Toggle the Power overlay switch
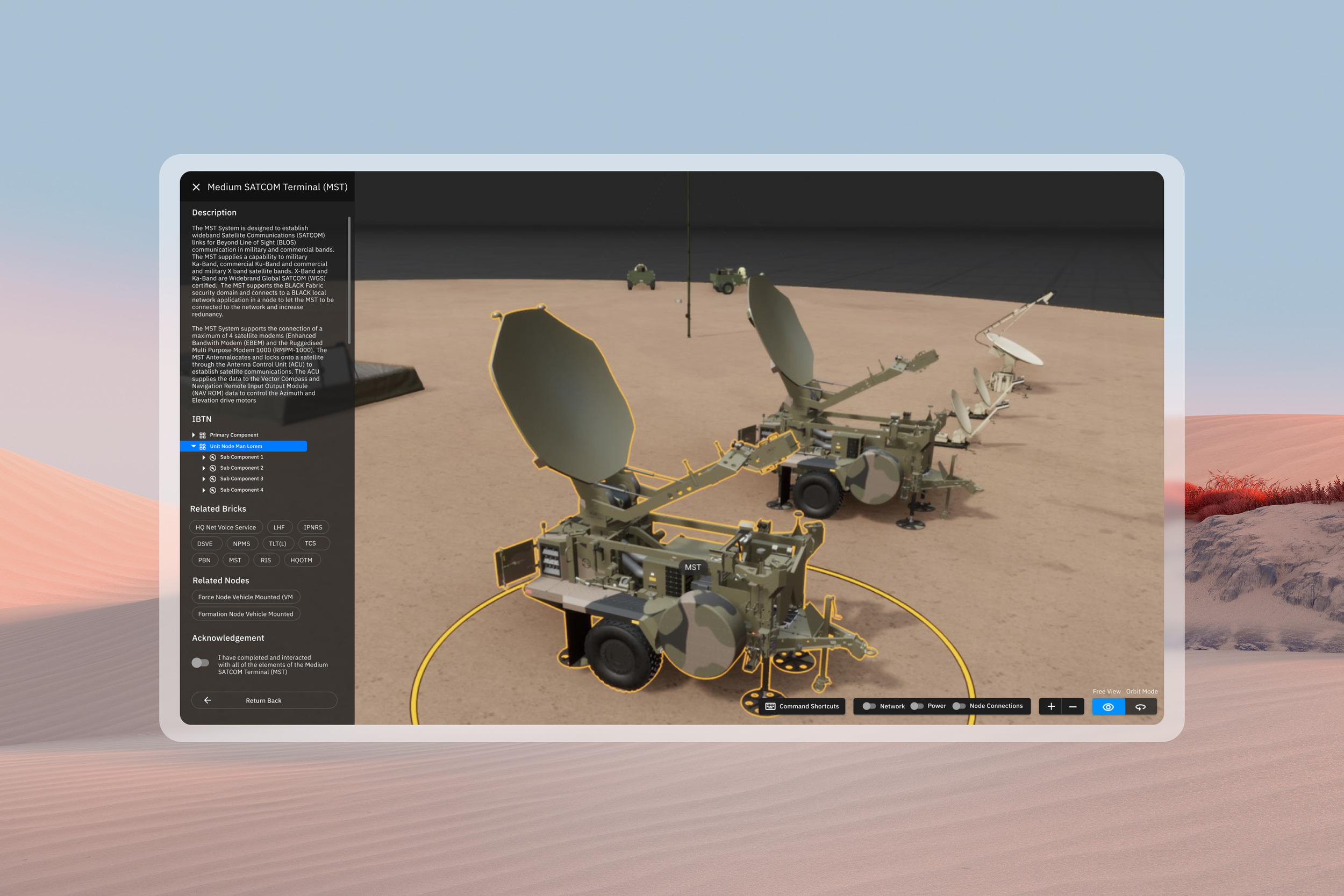This screenshot has width=1344, height=896. pos(917,706)
